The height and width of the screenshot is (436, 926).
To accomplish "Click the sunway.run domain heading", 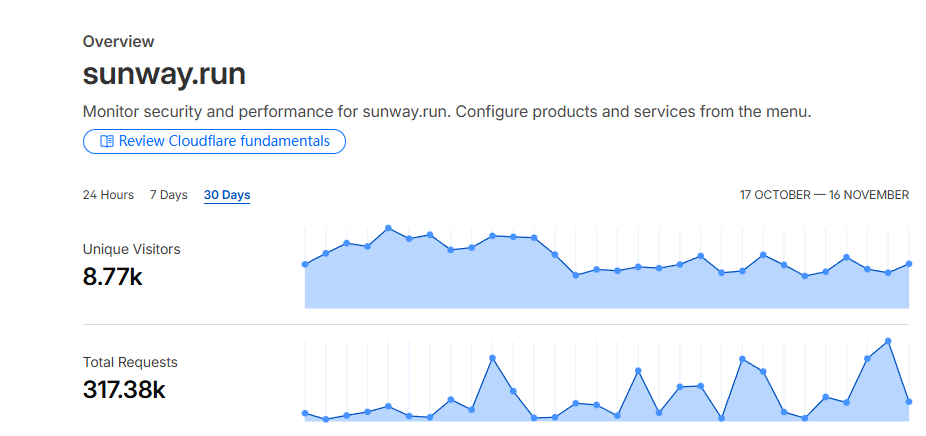I will coord(164,75).
